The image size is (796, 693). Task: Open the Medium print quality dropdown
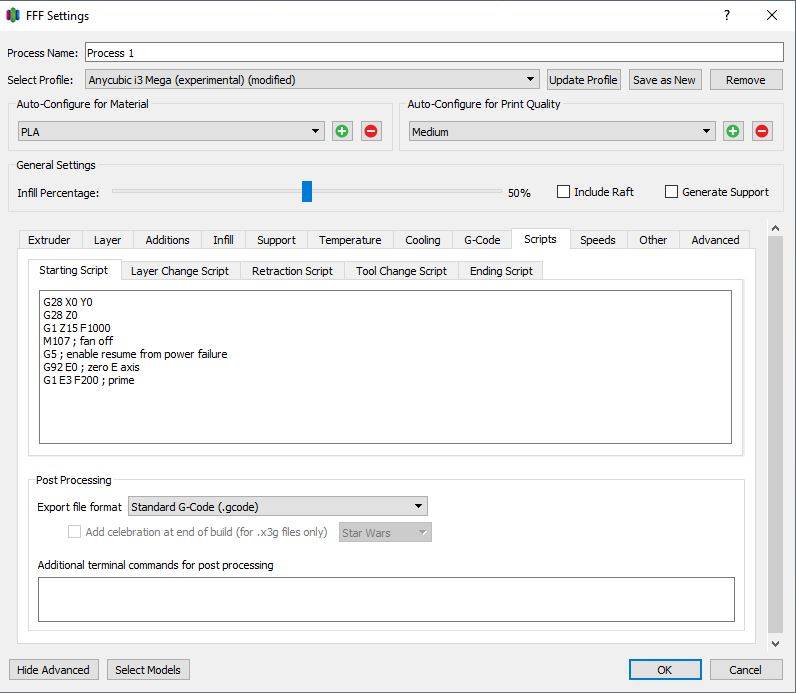point(562,131)
